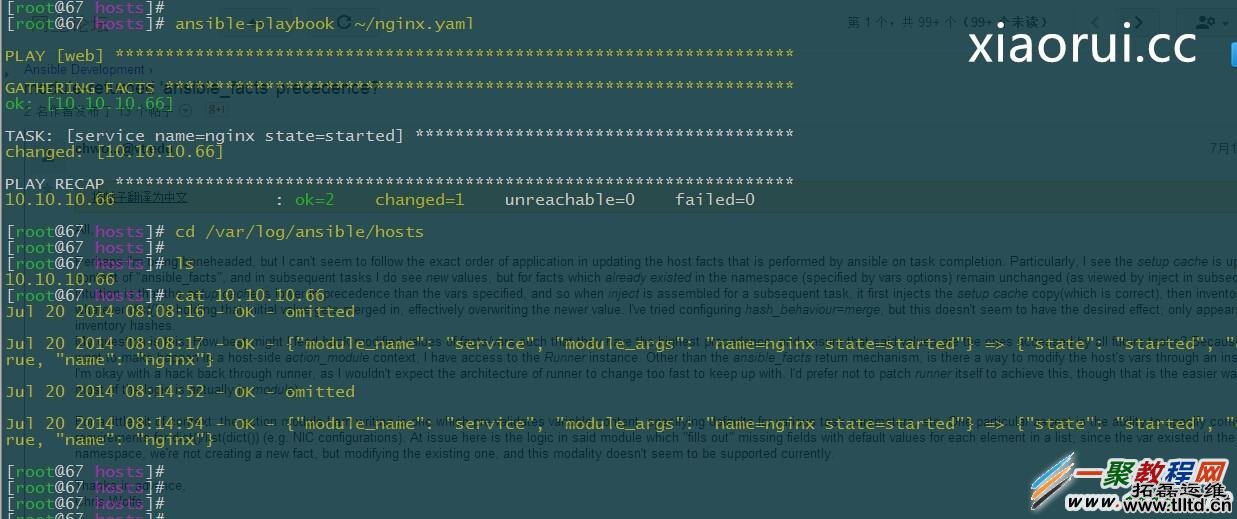The height and width of the screenshot is (519, 1237).
Task: Click the failed=0 recap value
Action: pos(714,200)
